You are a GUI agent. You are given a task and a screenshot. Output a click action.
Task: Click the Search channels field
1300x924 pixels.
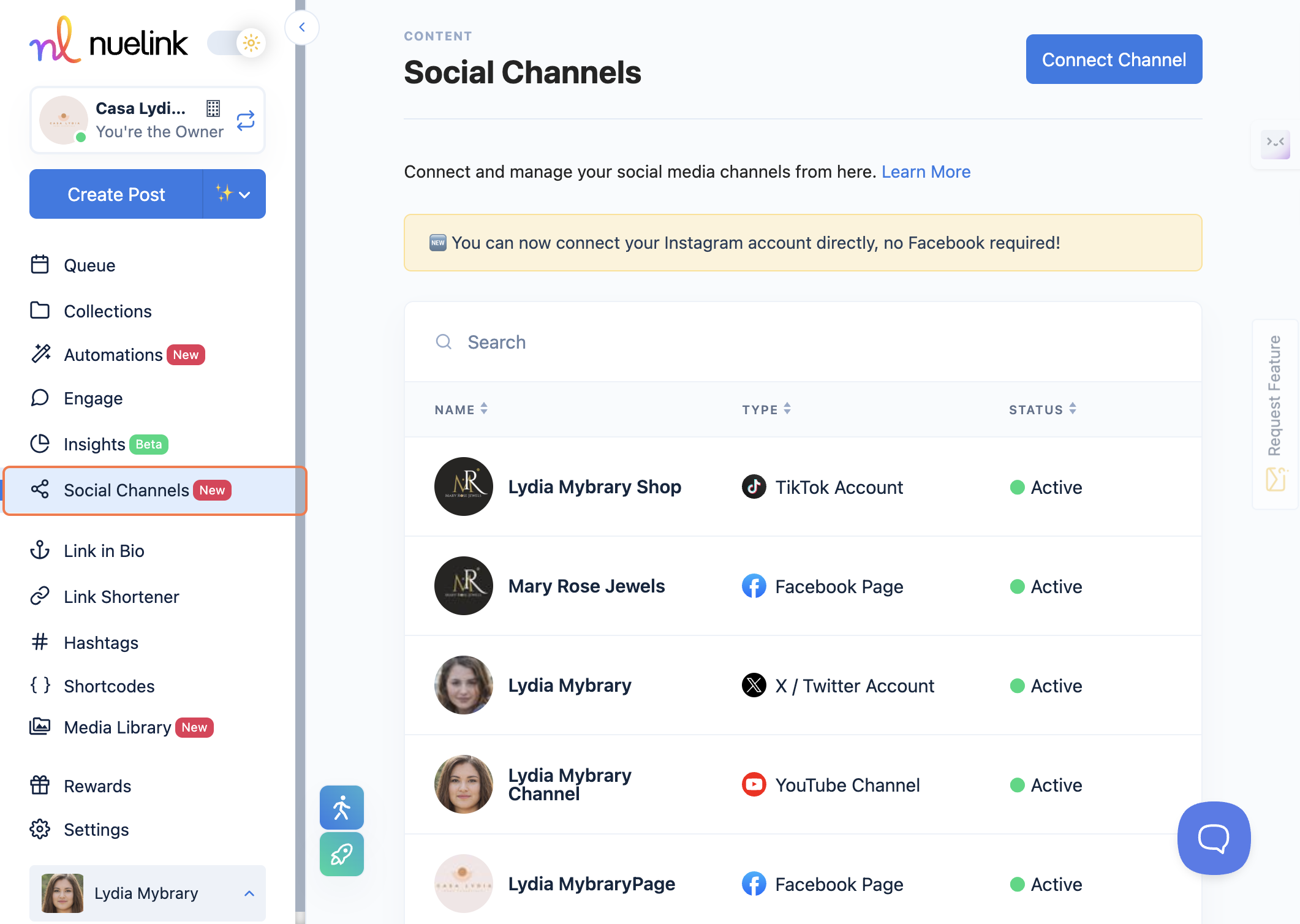tap(803, 342)
